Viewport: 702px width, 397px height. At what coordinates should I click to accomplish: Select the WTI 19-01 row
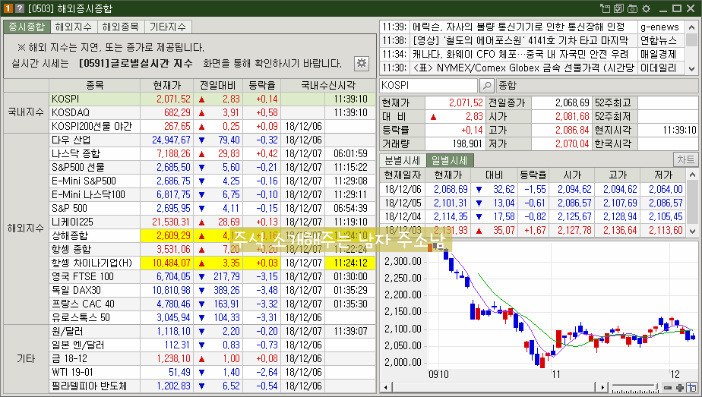pyautogui.click(x=212, y=372)
